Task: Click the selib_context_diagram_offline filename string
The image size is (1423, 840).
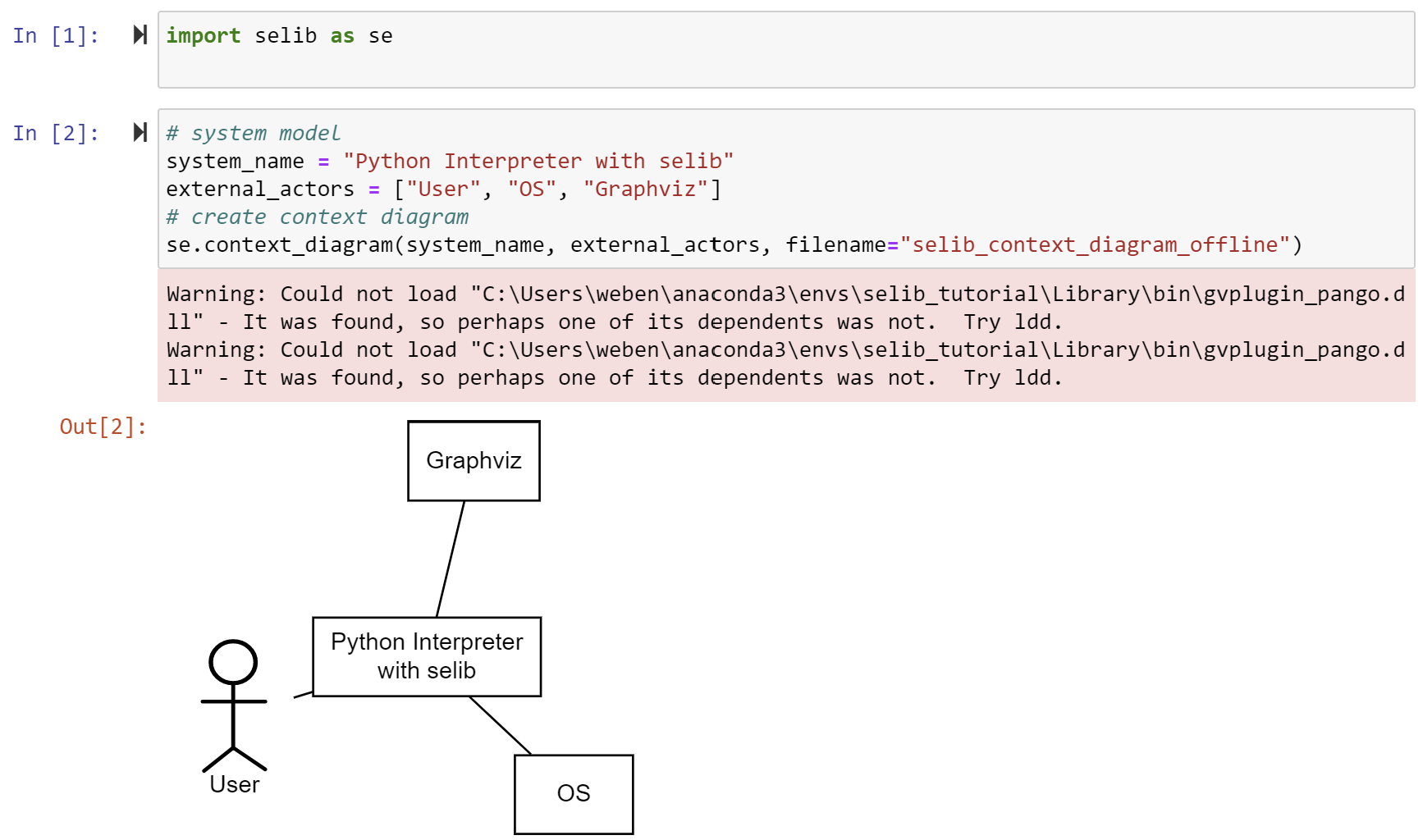Action: [x=1095, y=245]
